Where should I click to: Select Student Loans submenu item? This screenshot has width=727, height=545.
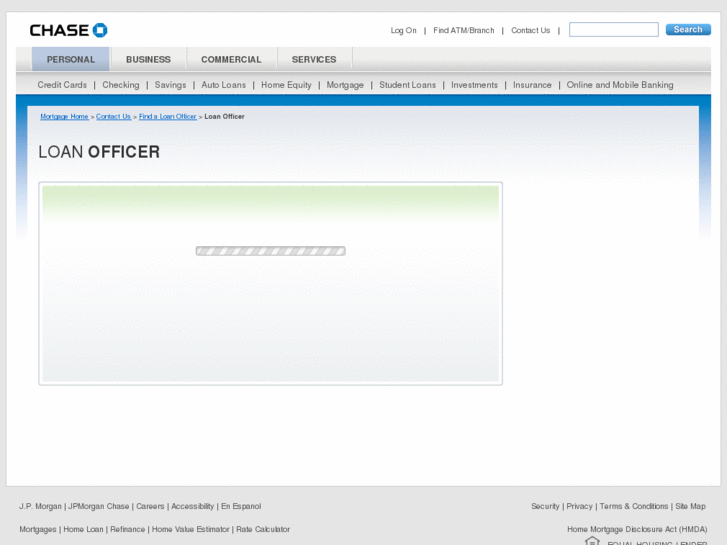click(408, 85)
